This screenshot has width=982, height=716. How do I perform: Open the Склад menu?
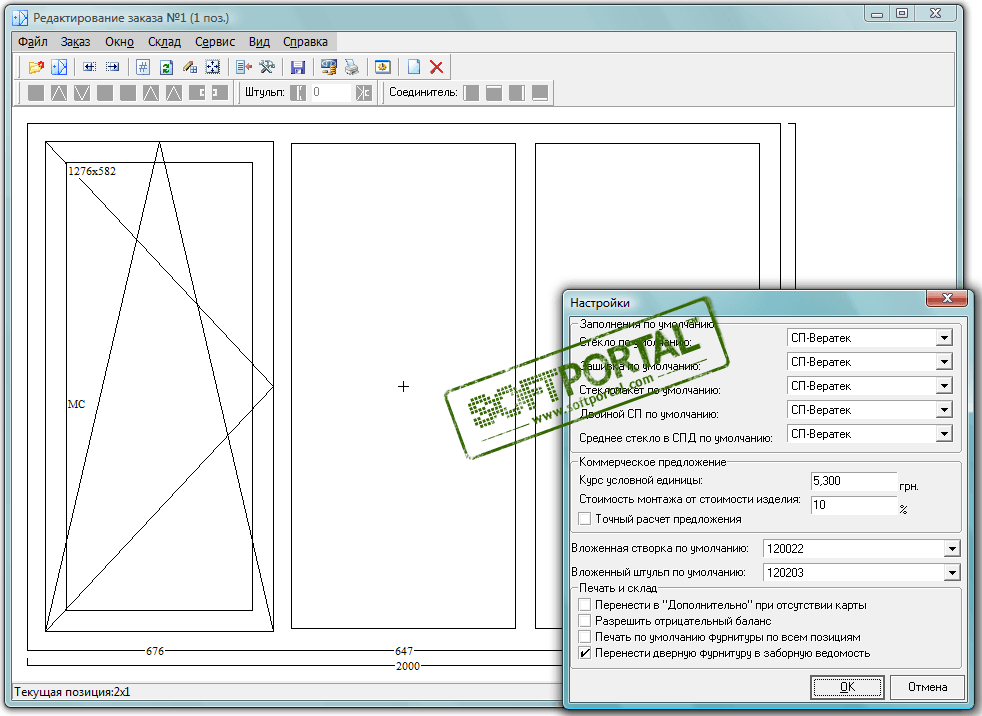click(164, 41)
